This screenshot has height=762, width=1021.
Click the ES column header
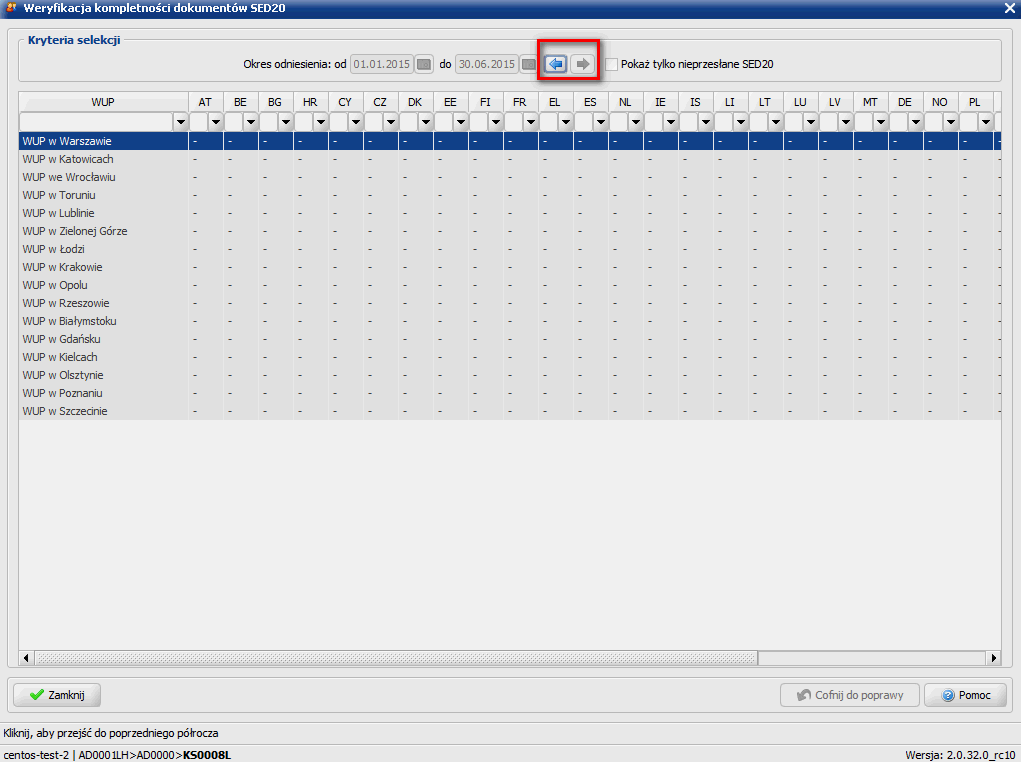point(591,102)
